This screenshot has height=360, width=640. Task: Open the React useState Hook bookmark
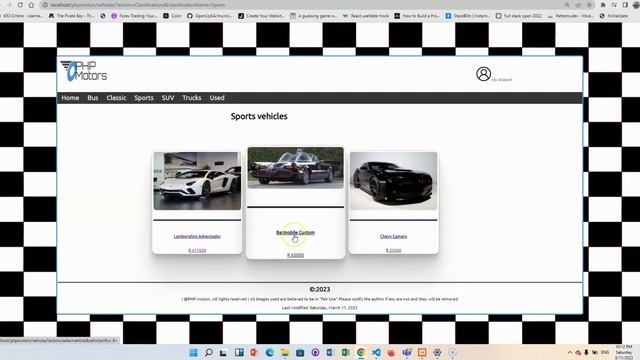coord(366,16)
